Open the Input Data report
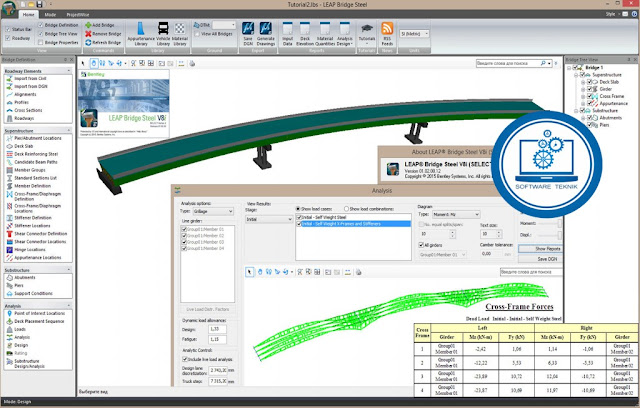The width and height of the screenshot is (640, 408). [x=287, y=33]
